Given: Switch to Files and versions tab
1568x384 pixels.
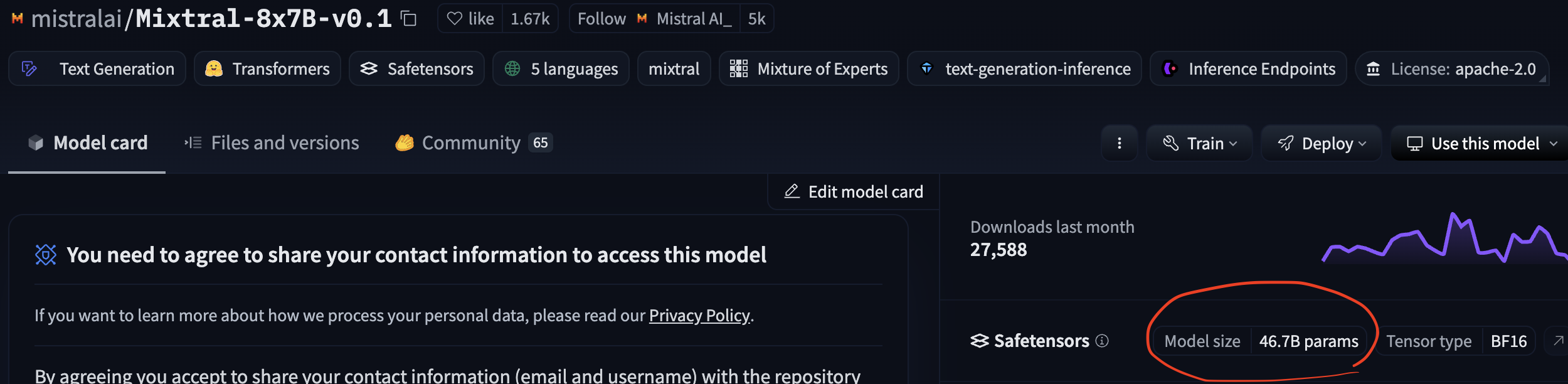Looking at the screenshot, I should [x=271, y=143].
